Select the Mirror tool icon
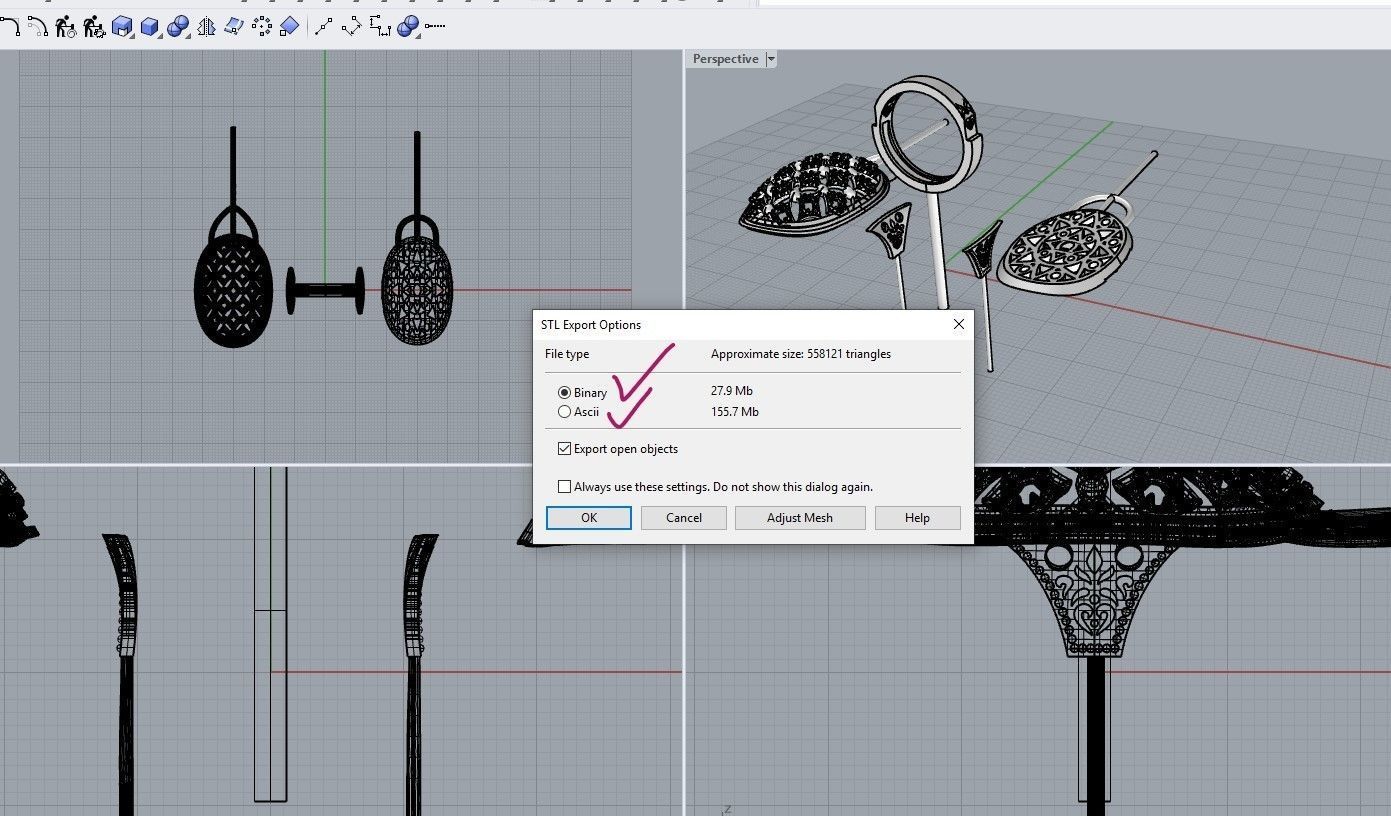This screenshot has width=1391, height=816. pos(206,26)
